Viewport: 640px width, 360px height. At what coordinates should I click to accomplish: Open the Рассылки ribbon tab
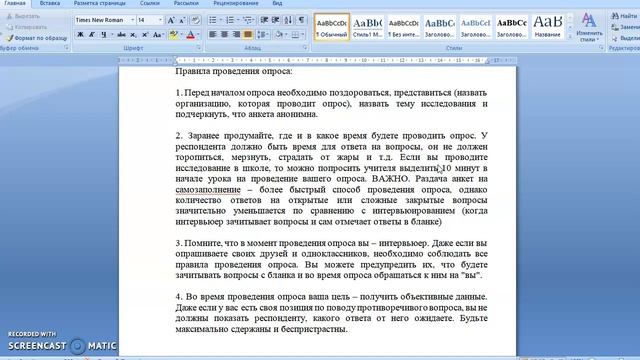186,3
